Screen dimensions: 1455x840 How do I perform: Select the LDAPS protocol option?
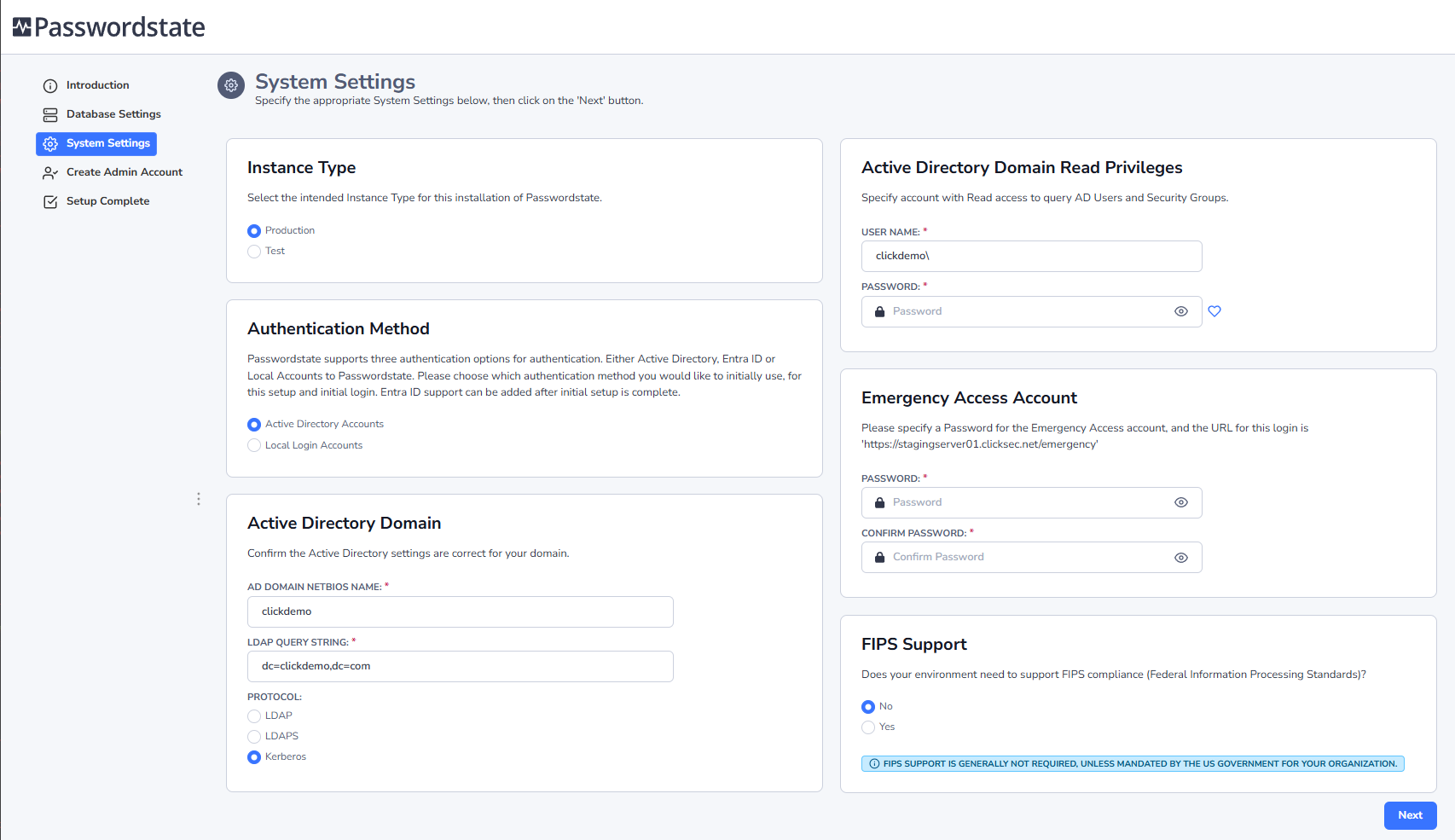point(254,737)
